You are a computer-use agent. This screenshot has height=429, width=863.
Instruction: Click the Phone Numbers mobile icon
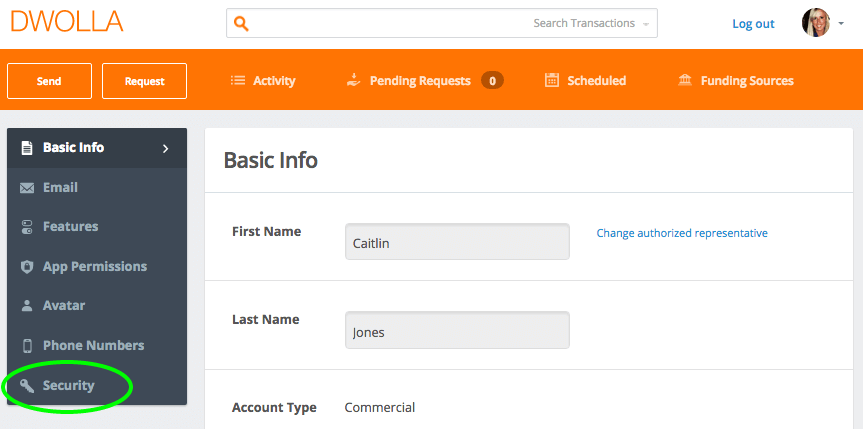27,346
